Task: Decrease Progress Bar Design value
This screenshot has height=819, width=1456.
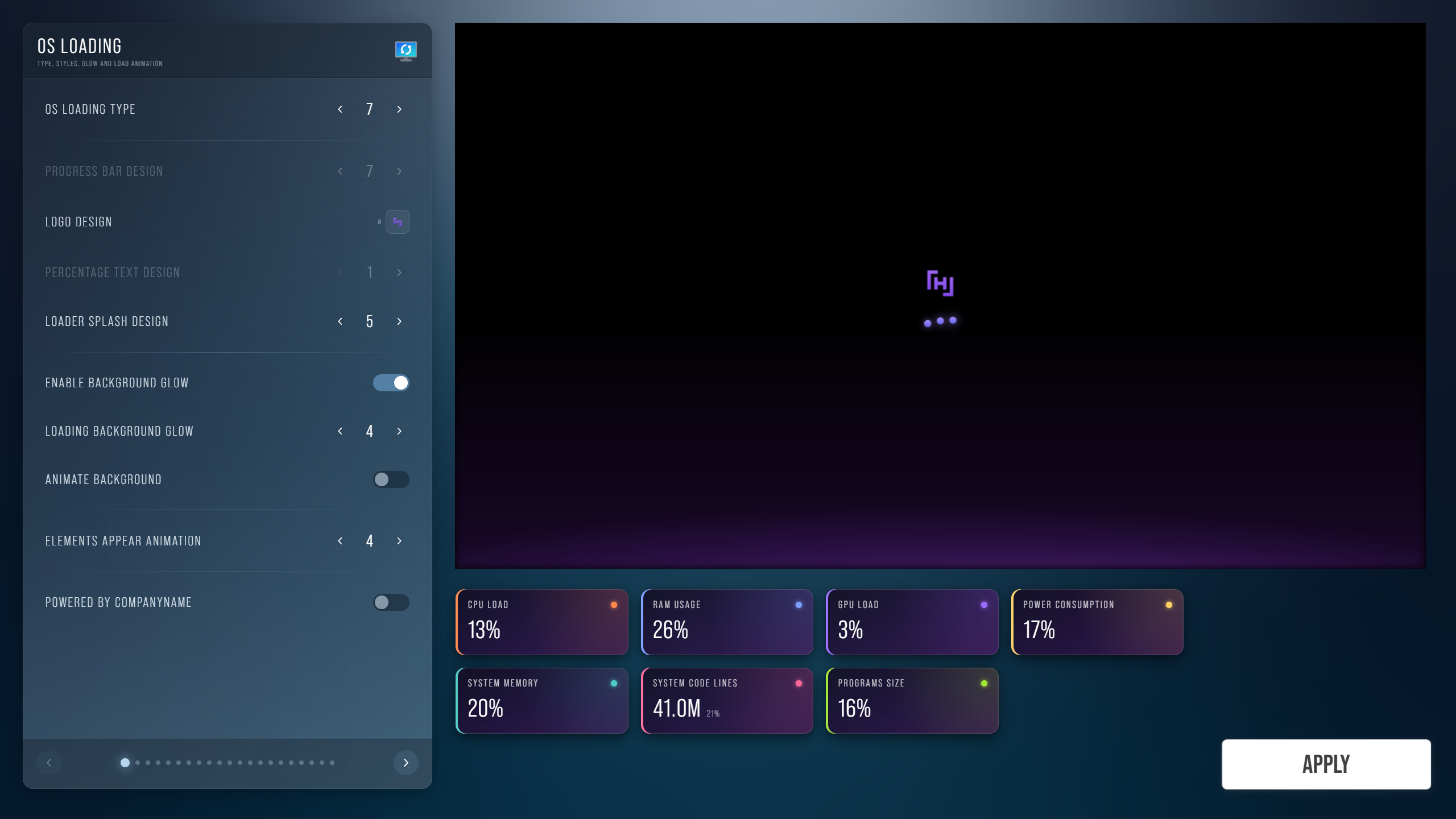Action: coord(340,171)
